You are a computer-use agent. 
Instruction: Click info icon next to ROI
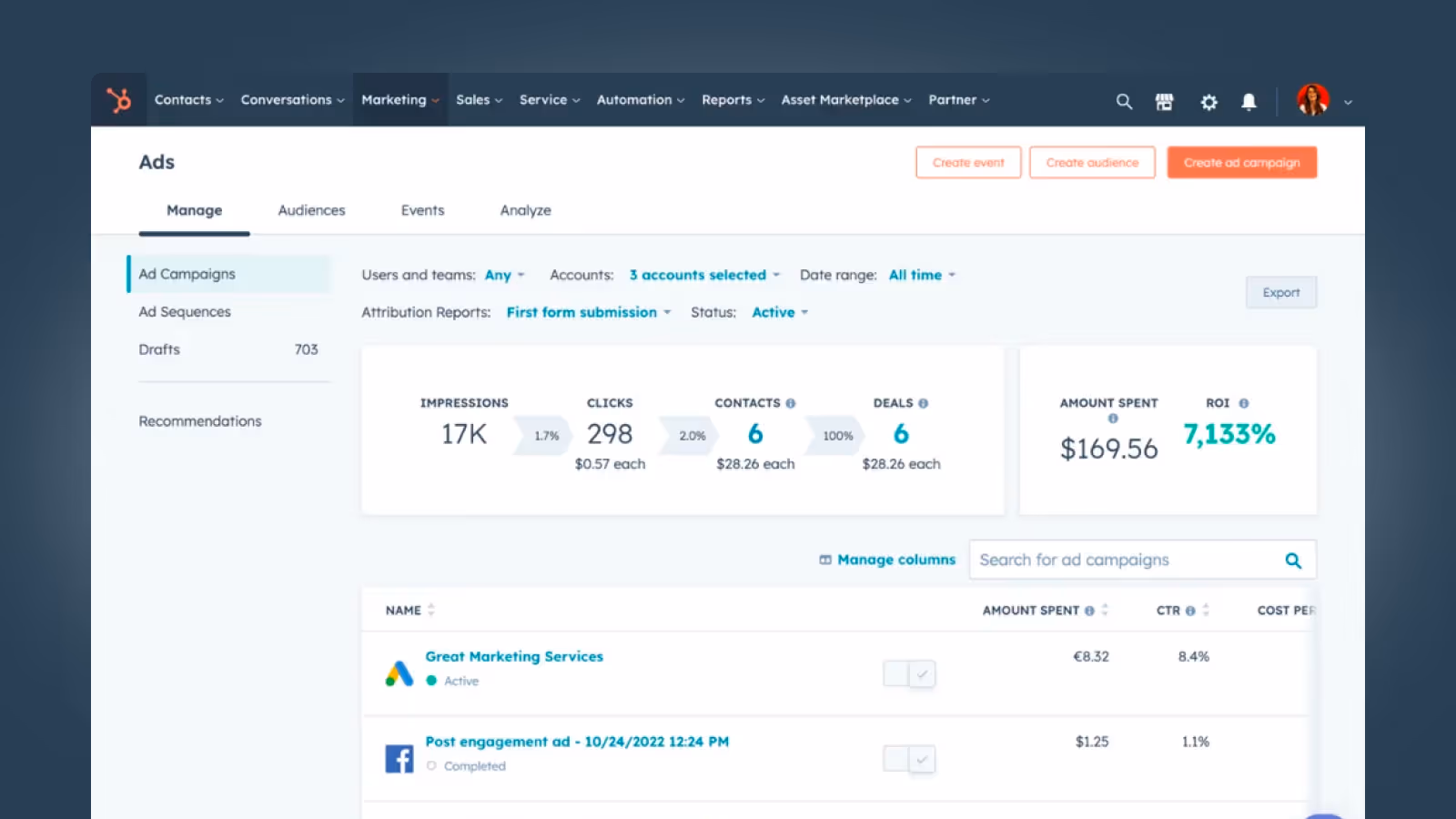(1243, 403)
